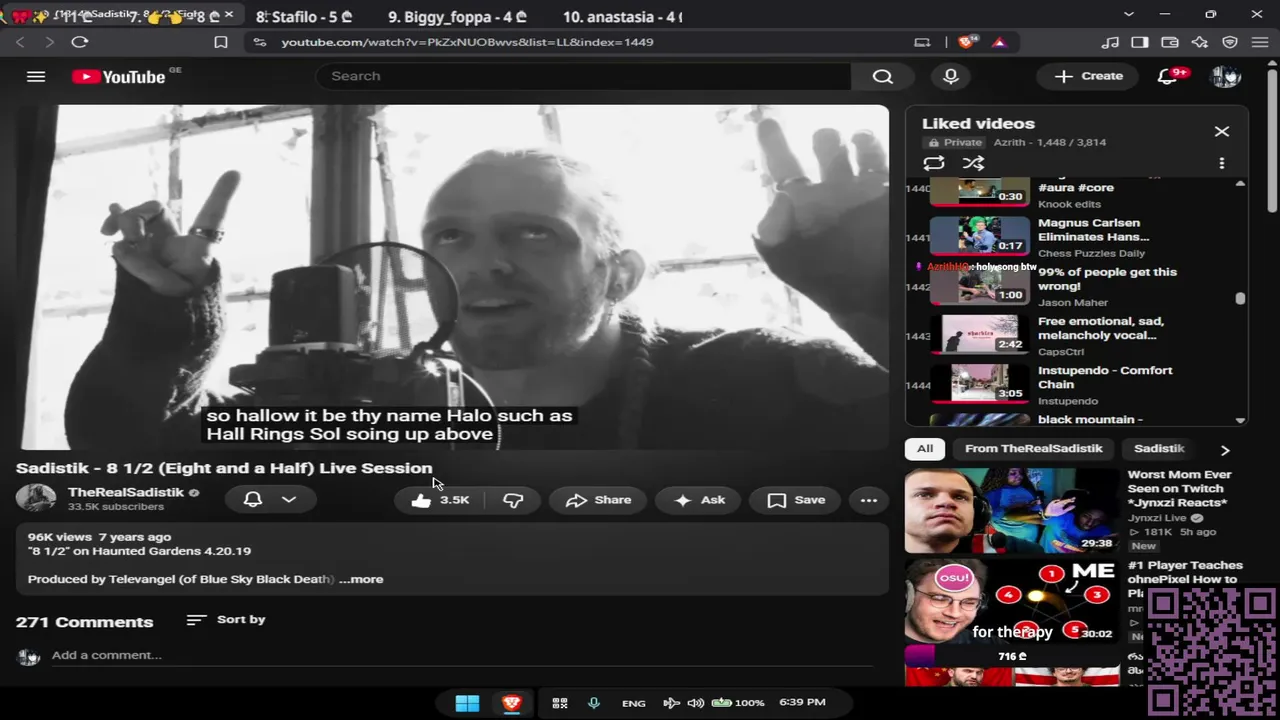Open Brave VPN shield icon
Screen dimensions: 1280x720
point(1230,42)
